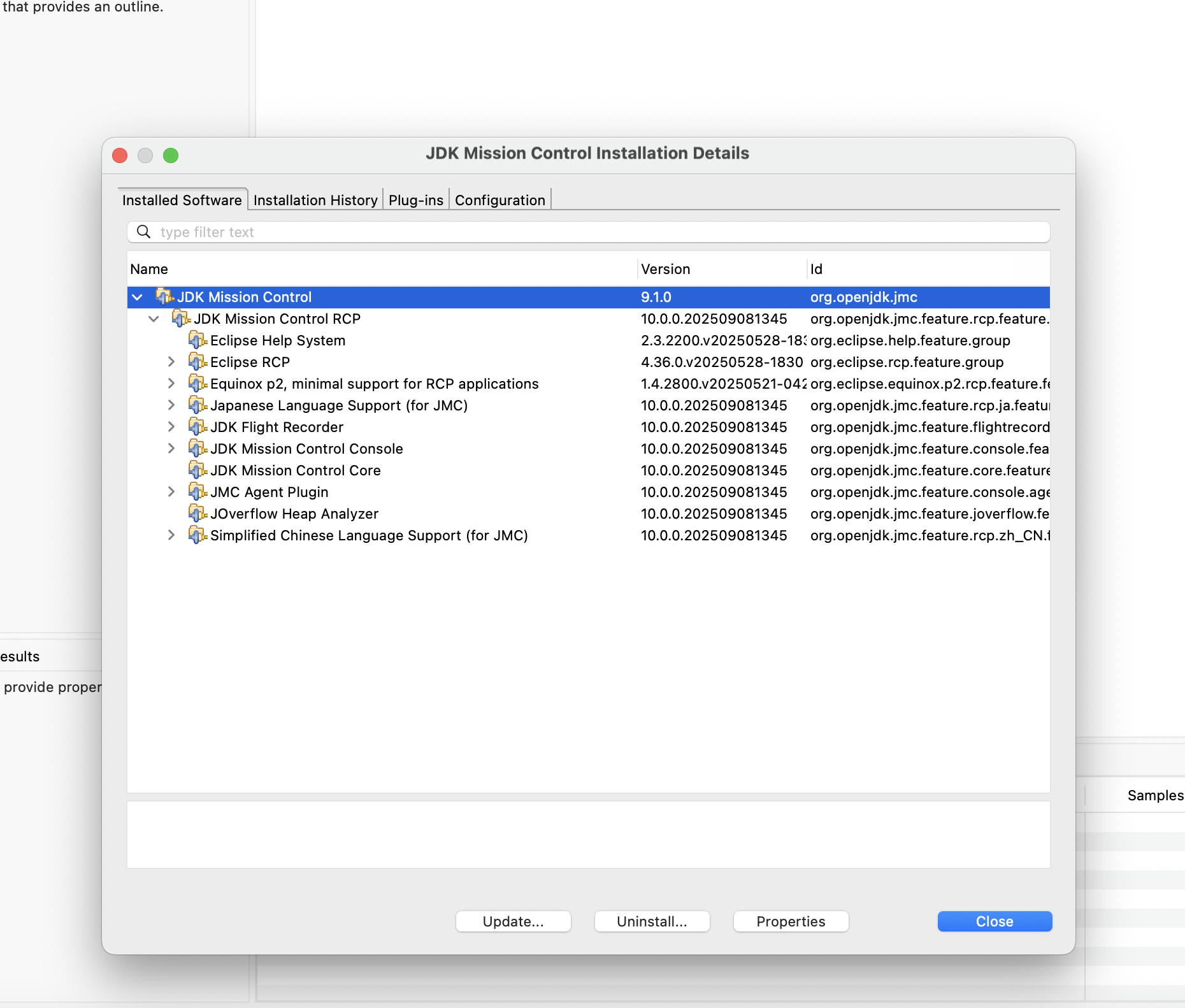The image size is (1185, 1008).
Task: Select the Eclipse Help System row
Action: (589, 340)
